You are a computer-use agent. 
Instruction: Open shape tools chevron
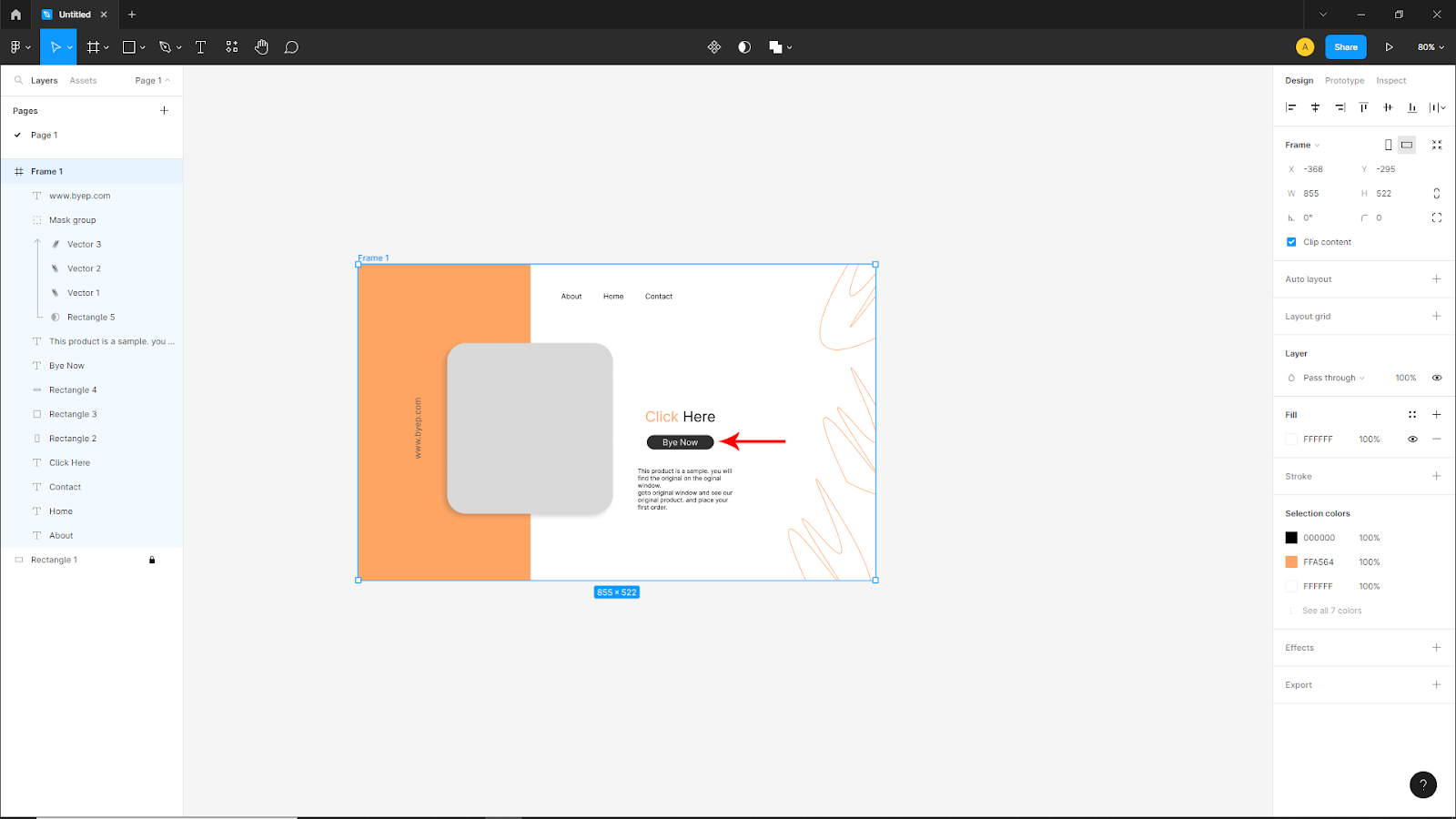[143, 47]
